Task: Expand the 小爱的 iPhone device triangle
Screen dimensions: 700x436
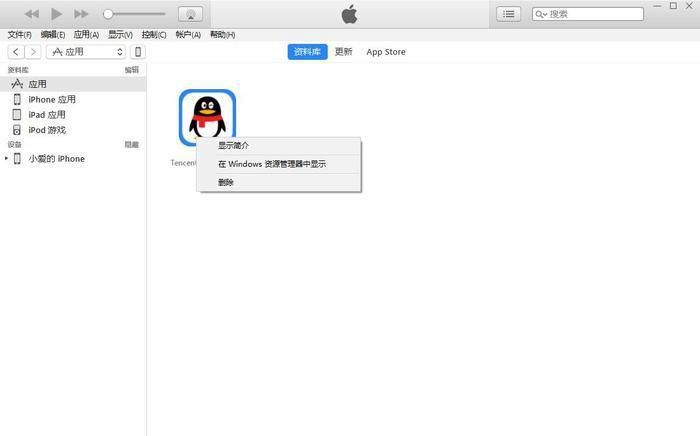Action: (6, 158)
